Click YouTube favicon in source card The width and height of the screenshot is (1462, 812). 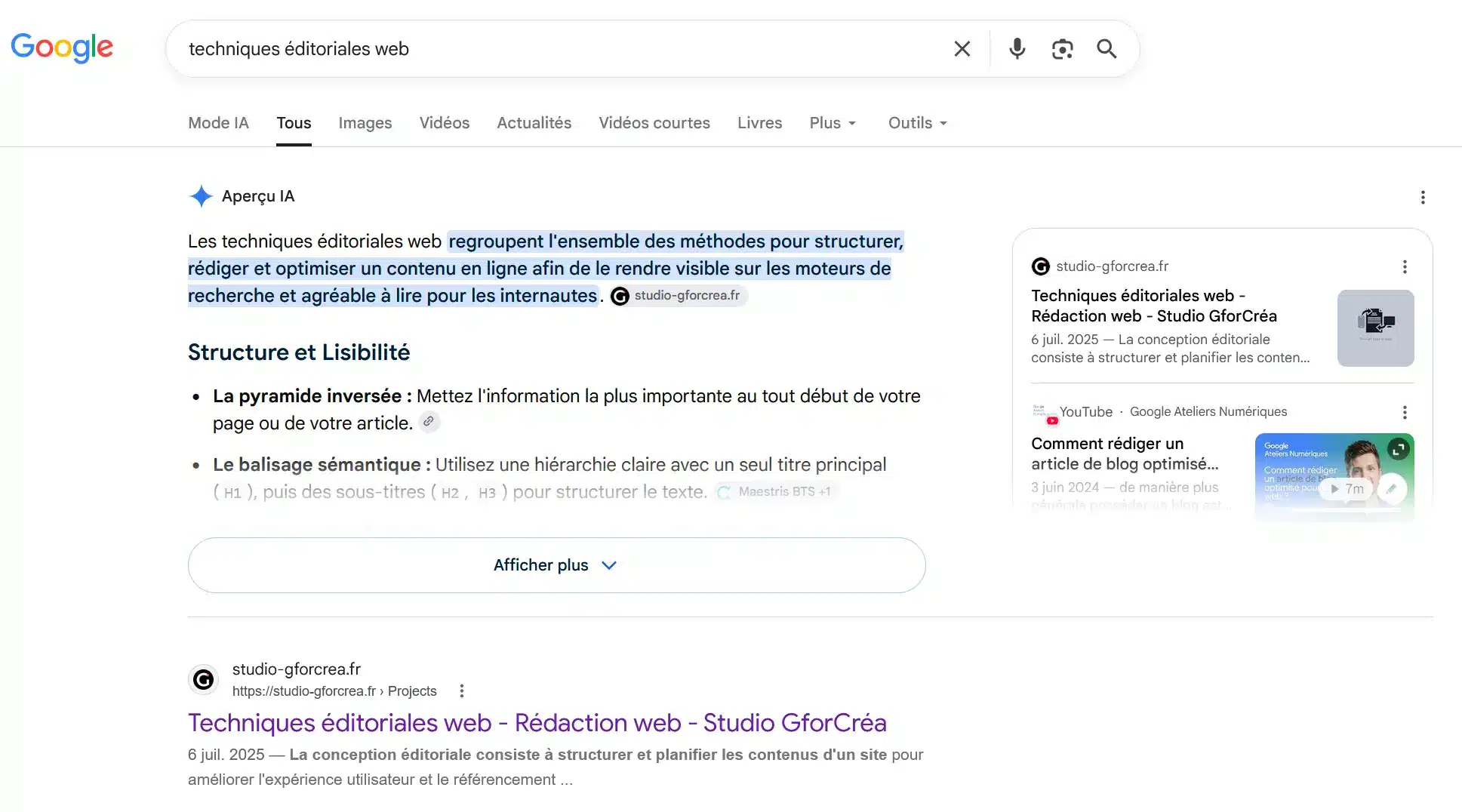click(1044, 414)
